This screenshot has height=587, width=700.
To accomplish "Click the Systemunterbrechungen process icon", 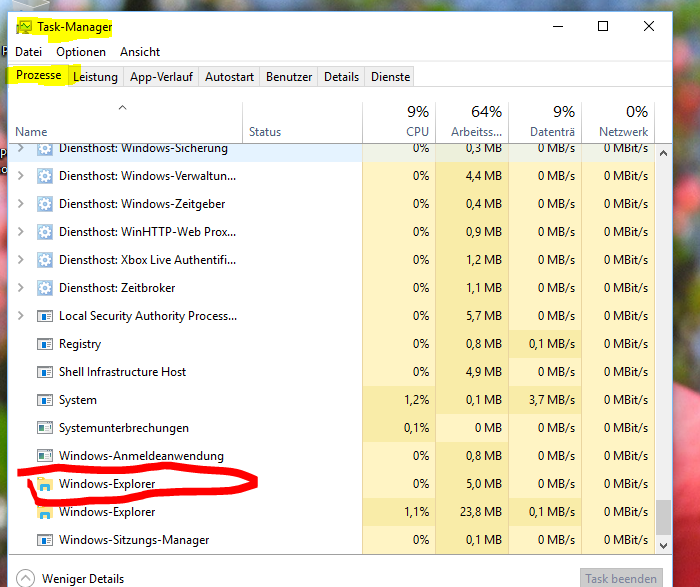I will pos(44,428).
